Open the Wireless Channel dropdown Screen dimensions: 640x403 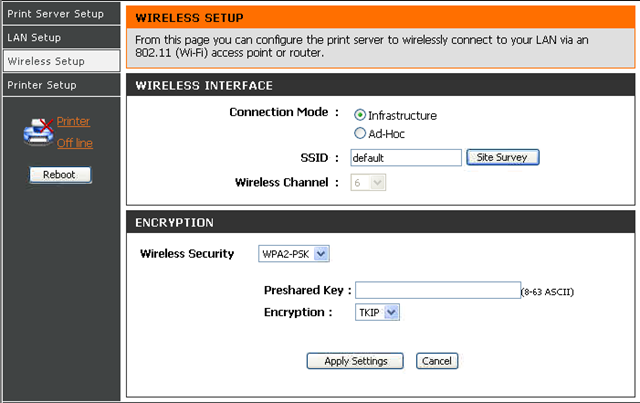(x=368, y=183)
